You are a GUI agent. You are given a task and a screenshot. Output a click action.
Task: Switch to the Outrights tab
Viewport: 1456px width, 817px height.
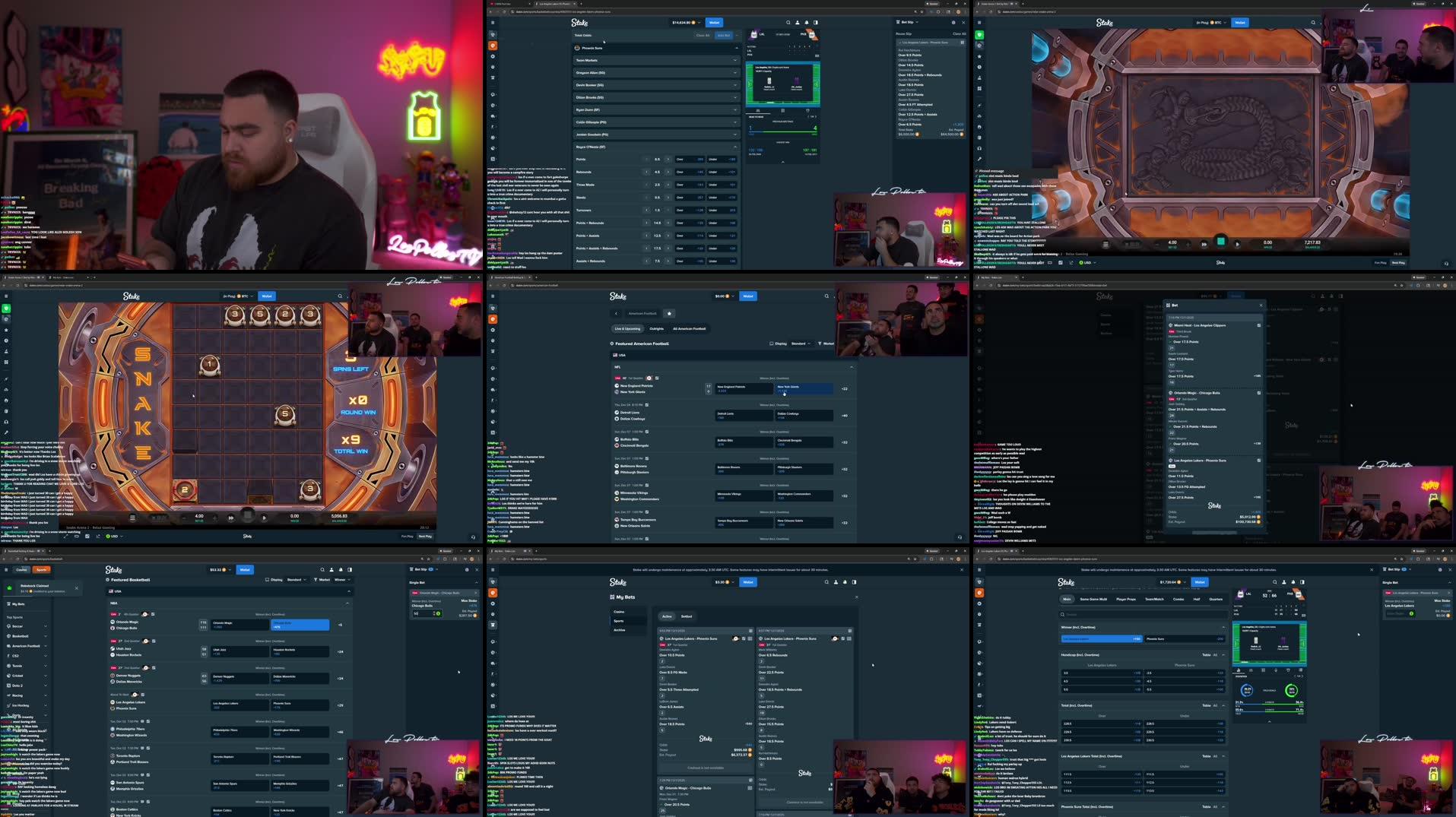pos(657,328)
